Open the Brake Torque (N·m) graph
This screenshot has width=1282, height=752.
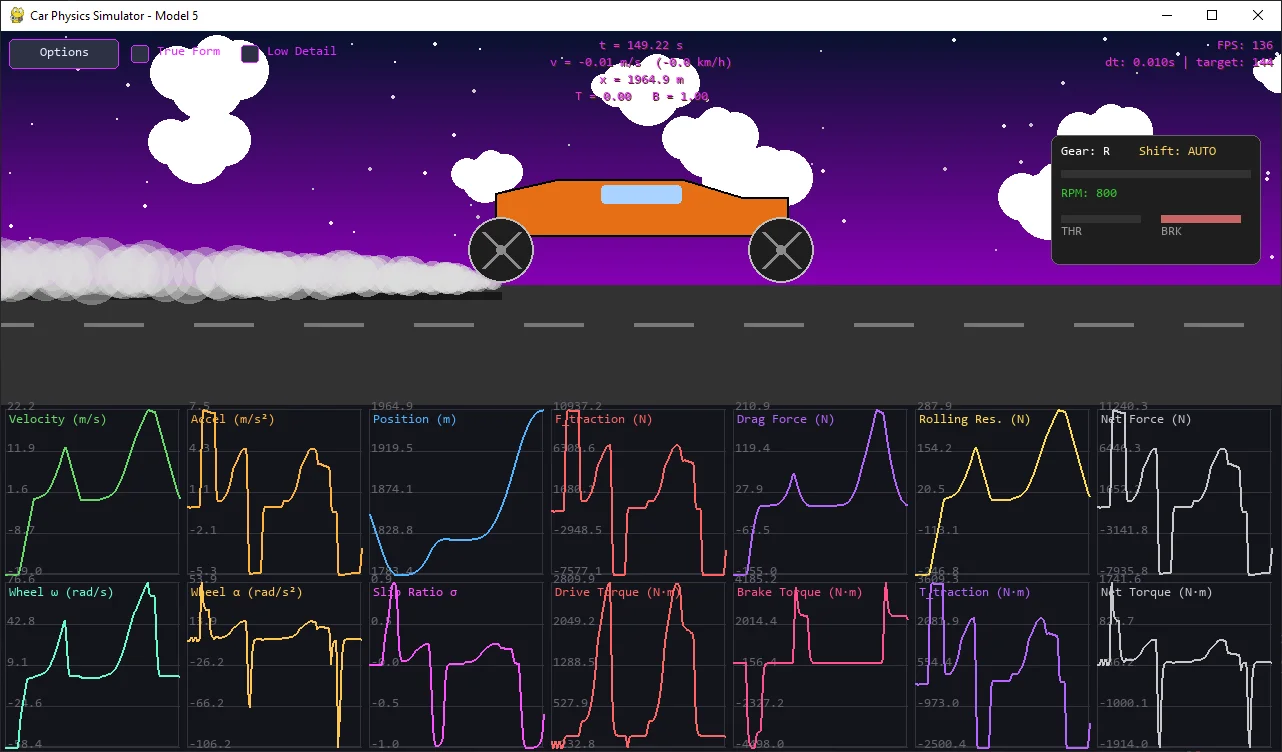821,665
